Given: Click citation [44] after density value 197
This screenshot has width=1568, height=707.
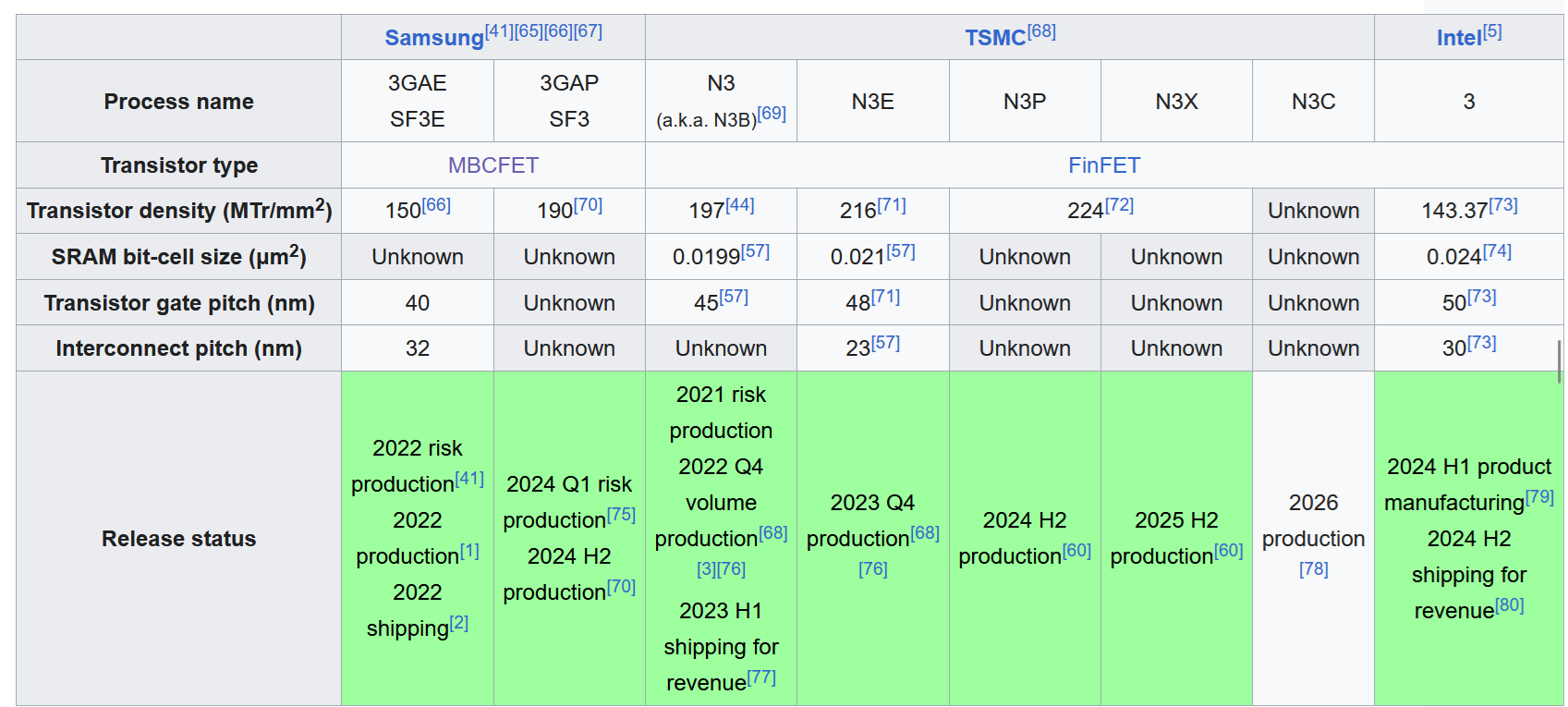Looking at the screenshot, I should coord(739,204).
